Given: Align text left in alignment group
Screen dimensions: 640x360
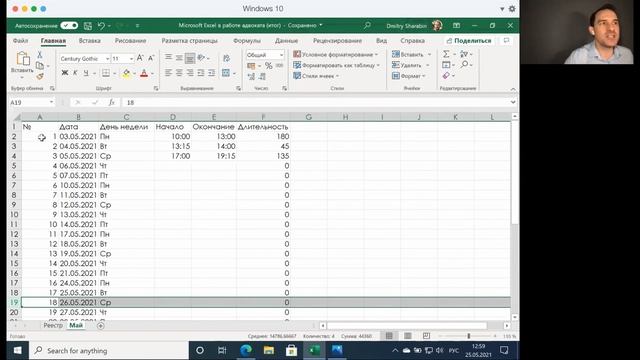Looking at the screenshot, I should pos(168,73).
